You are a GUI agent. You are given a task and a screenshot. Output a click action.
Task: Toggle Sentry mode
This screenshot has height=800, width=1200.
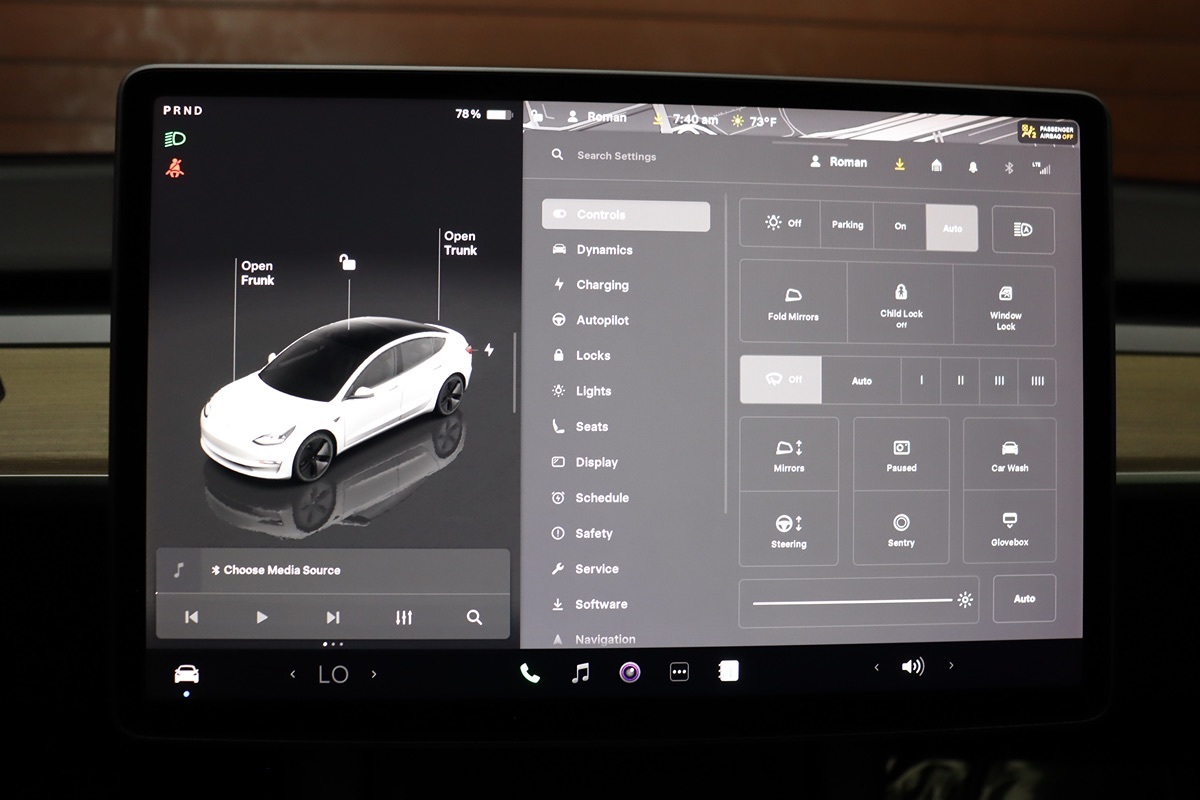(x=901, y=529)
